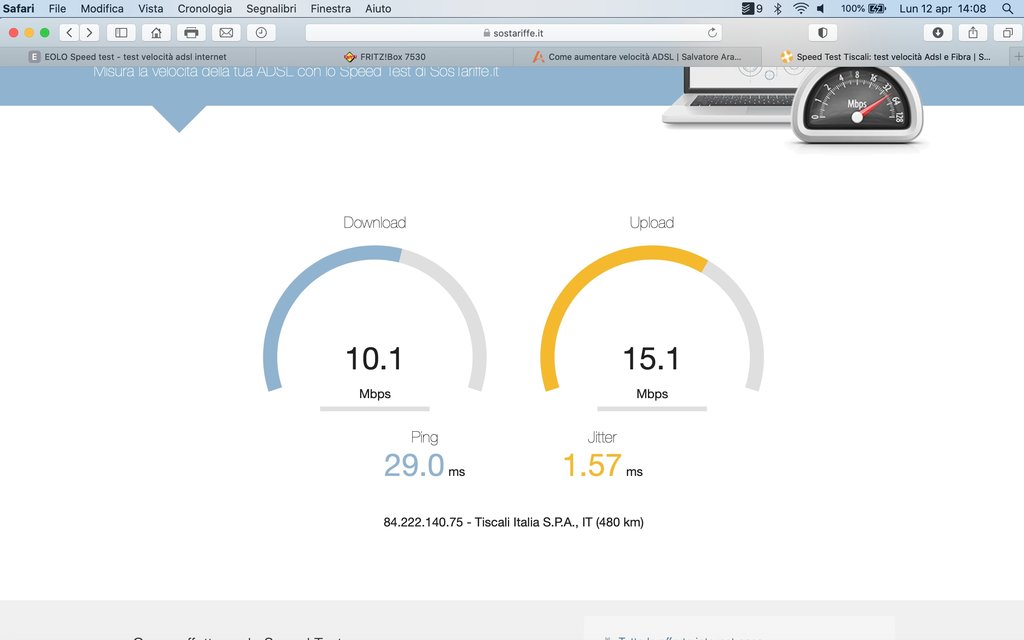Switch to EOLO Speed test tab
Screen dimensions: 1024x640
point(128,57)
